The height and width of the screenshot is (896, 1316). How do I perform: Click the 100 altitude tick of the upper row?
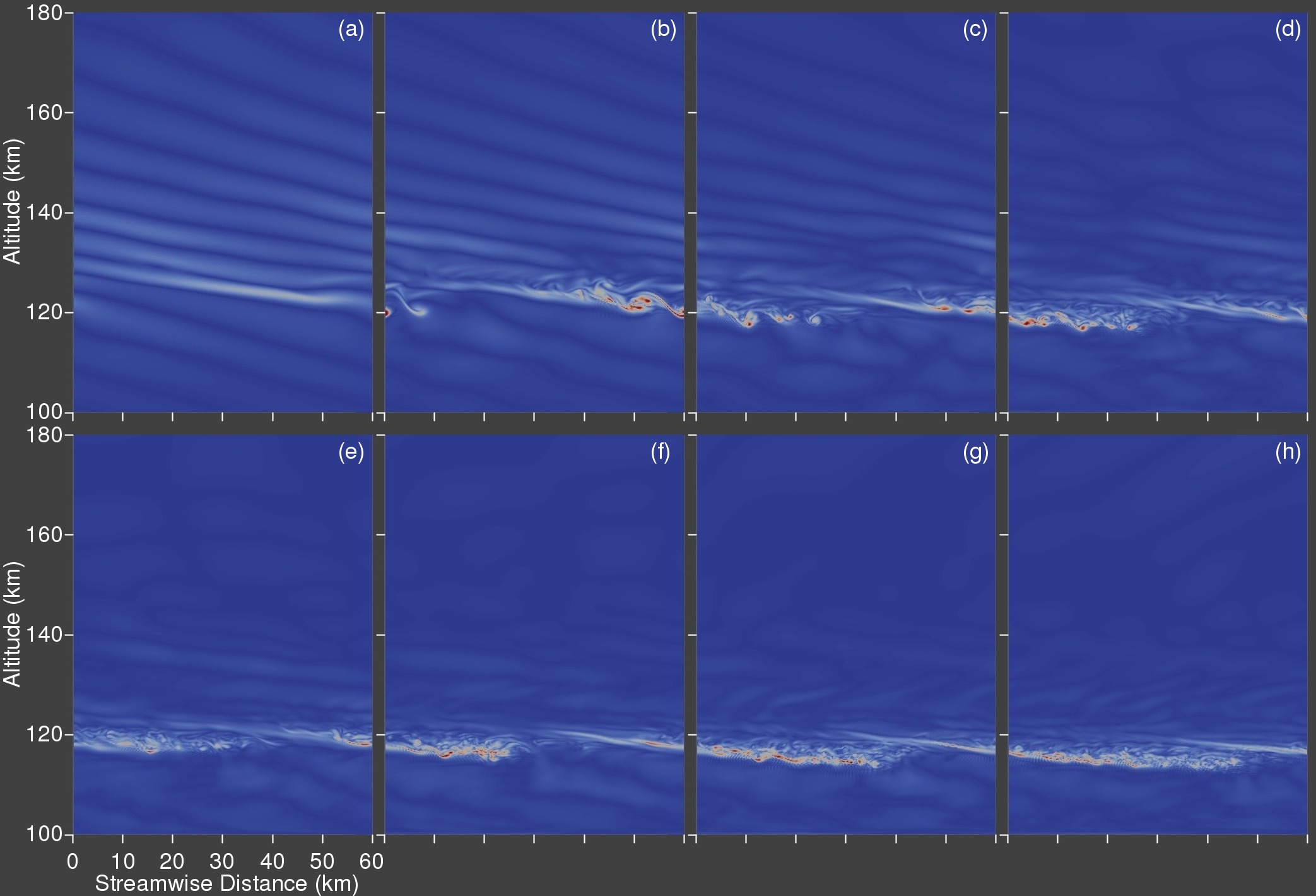click(x=44, y=412)
